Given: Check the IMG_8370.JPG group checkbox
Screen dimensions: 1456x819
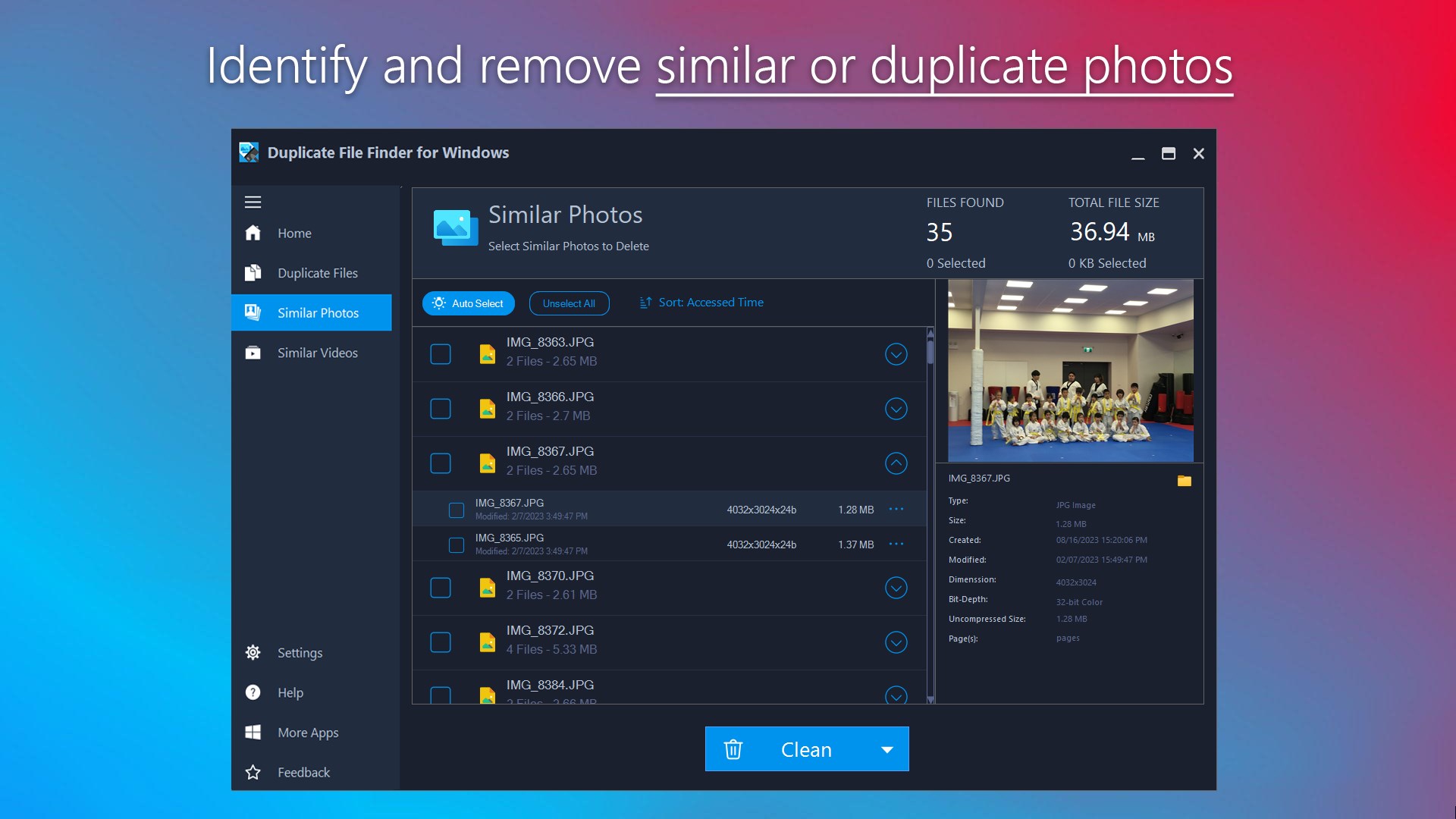Looking at the screenshot, I should click(441, 588).
